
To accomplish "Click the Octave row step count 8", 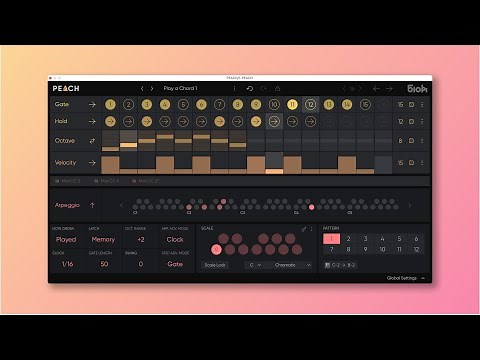I will 400,141.
